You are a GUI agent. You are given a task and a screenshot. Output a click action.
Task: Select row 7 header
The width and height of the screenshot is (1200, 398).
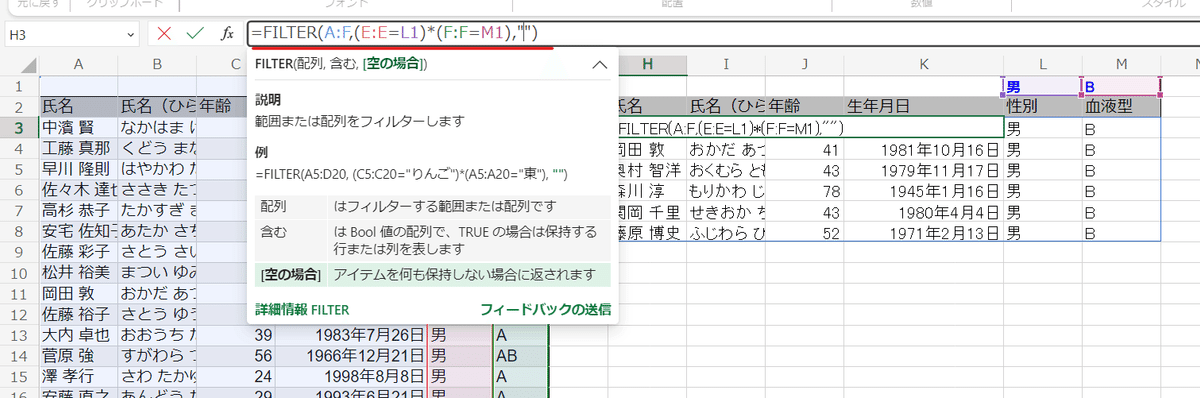[19, 212]
